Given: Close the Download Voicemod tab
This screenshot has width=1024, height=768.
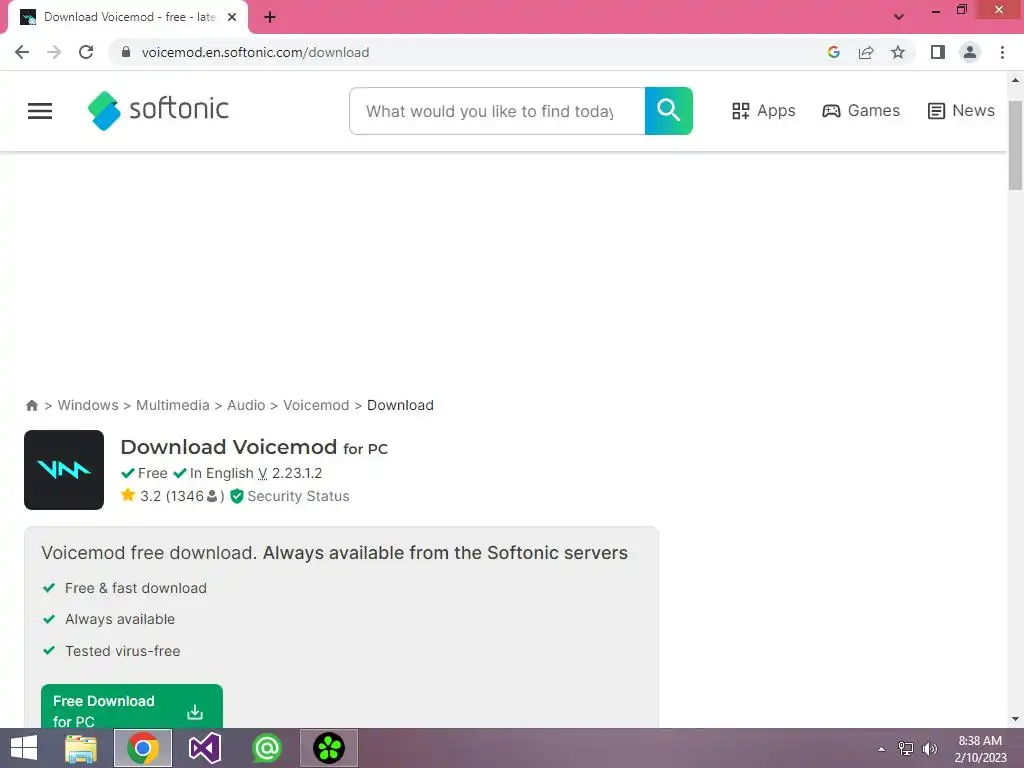Looking at the screenshot, I should [232, 17].
